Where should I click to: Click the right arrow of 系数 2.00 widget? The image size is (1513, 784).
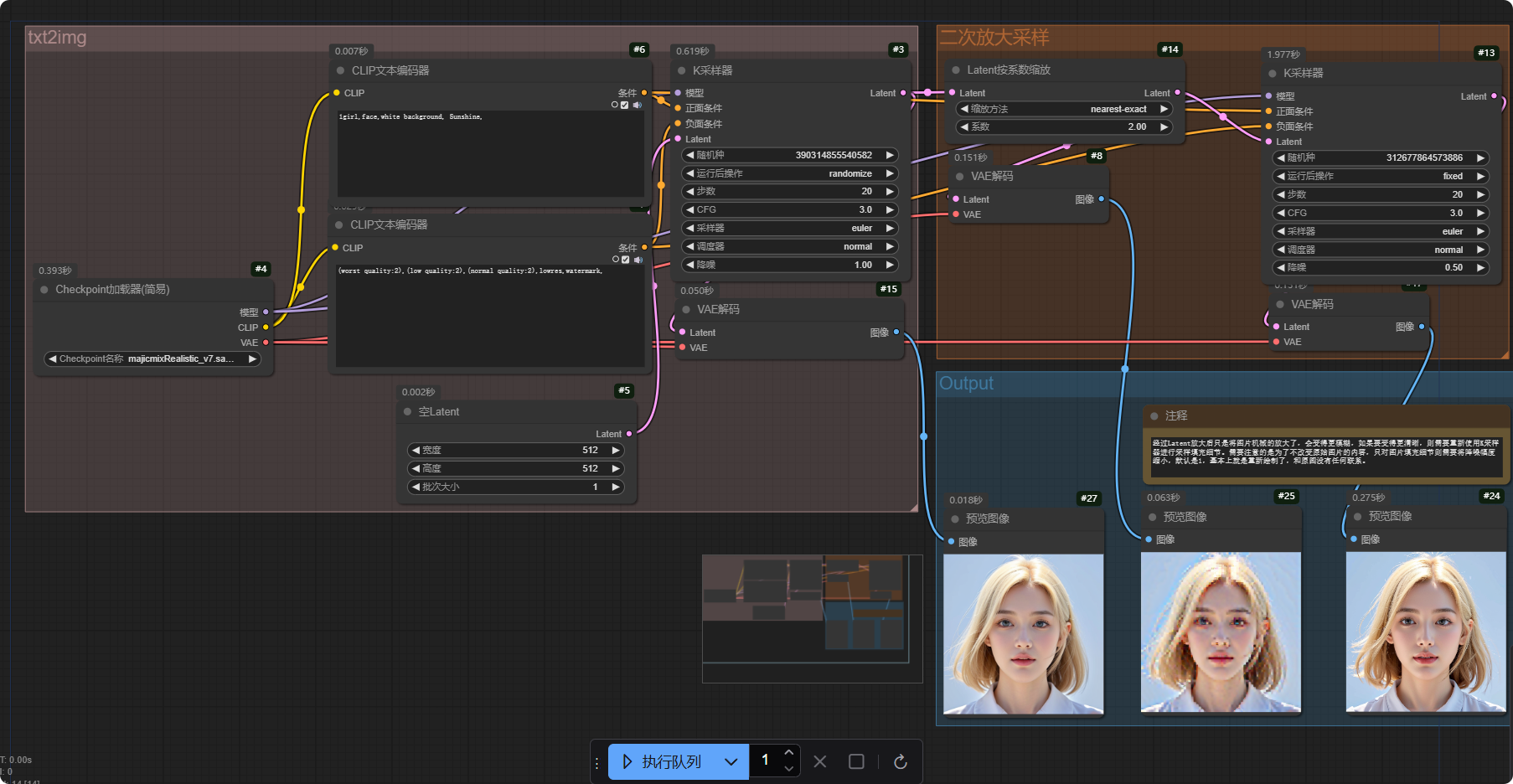(1164, 127)
